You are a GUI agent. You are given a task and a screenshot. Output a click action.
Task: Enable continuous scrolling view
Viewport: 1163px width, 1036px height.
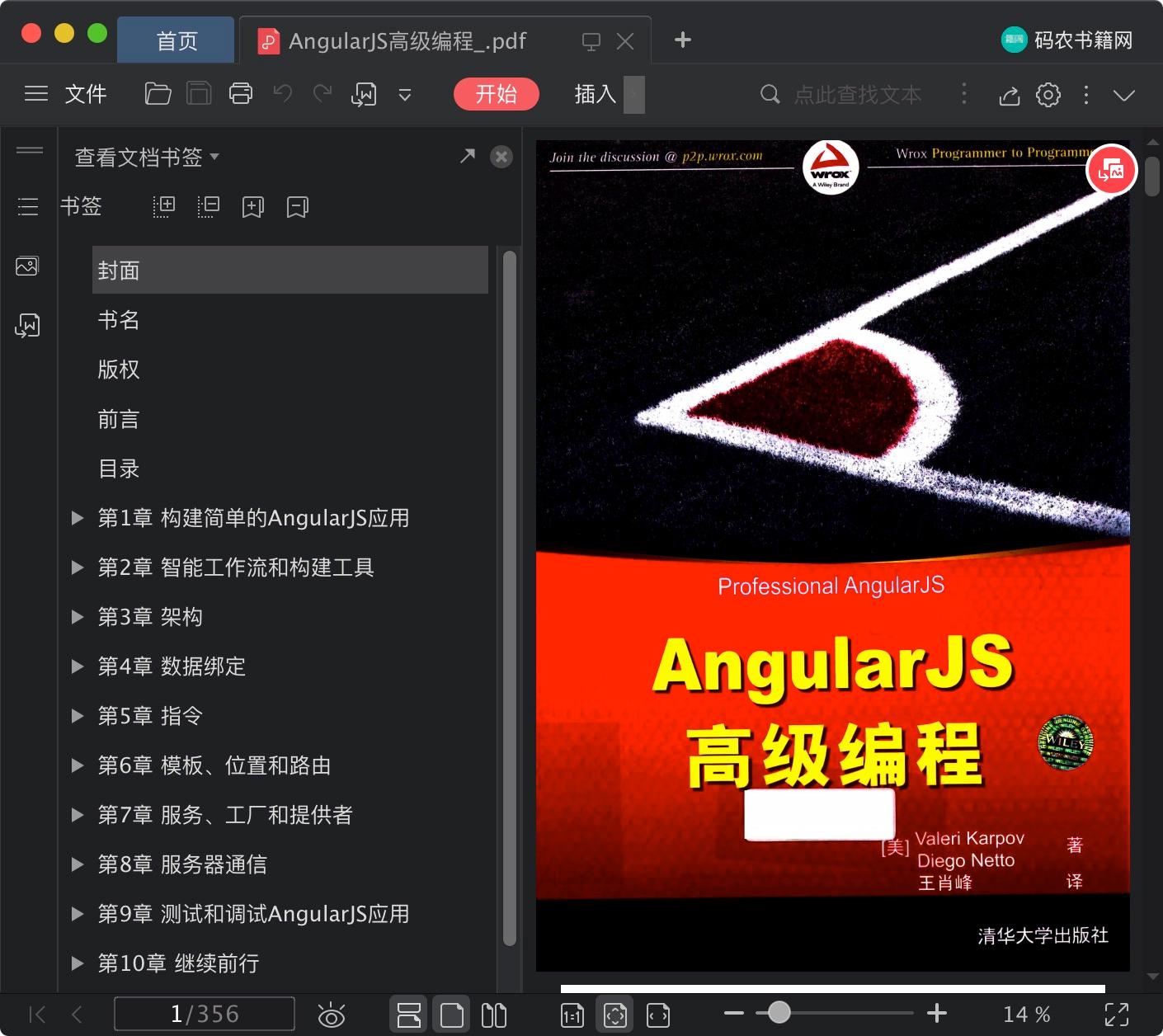pyautogui.click(x=408, y=1015)
